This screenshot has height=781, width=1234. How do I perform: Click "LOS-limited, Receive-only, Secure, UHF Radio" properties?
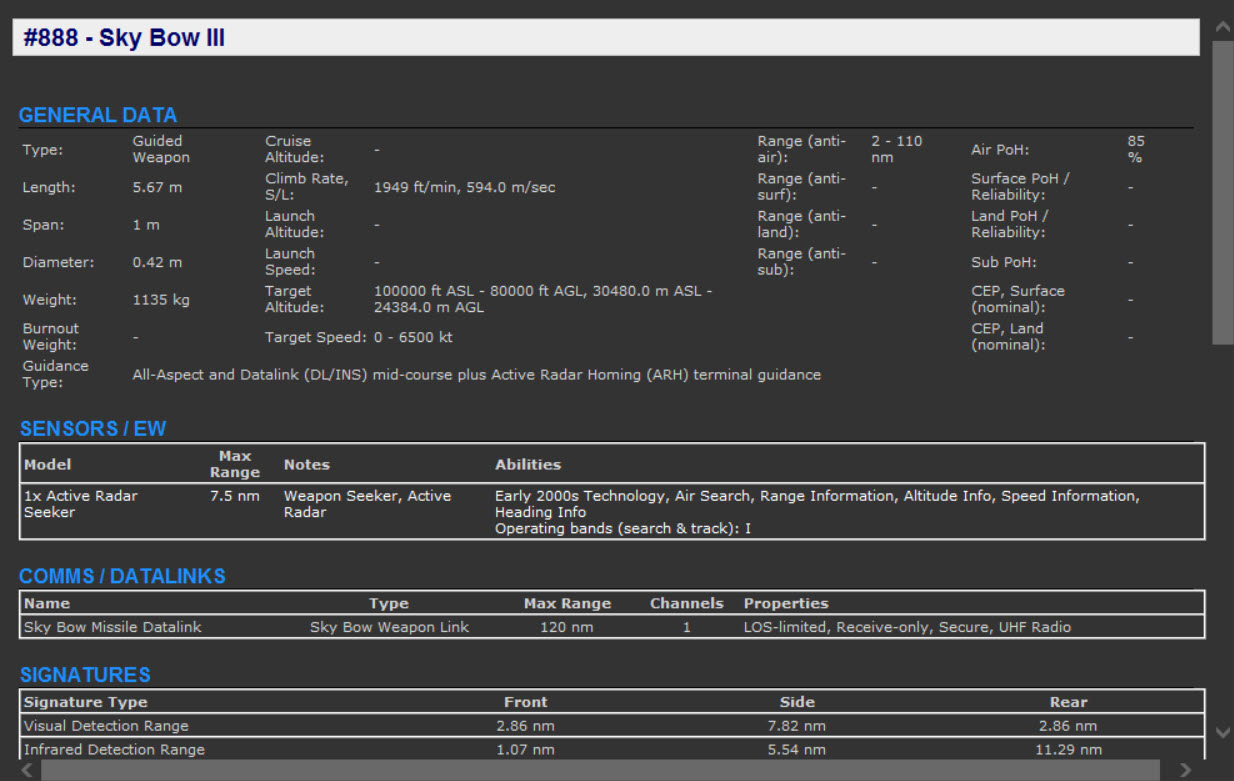tap(907, 628)
